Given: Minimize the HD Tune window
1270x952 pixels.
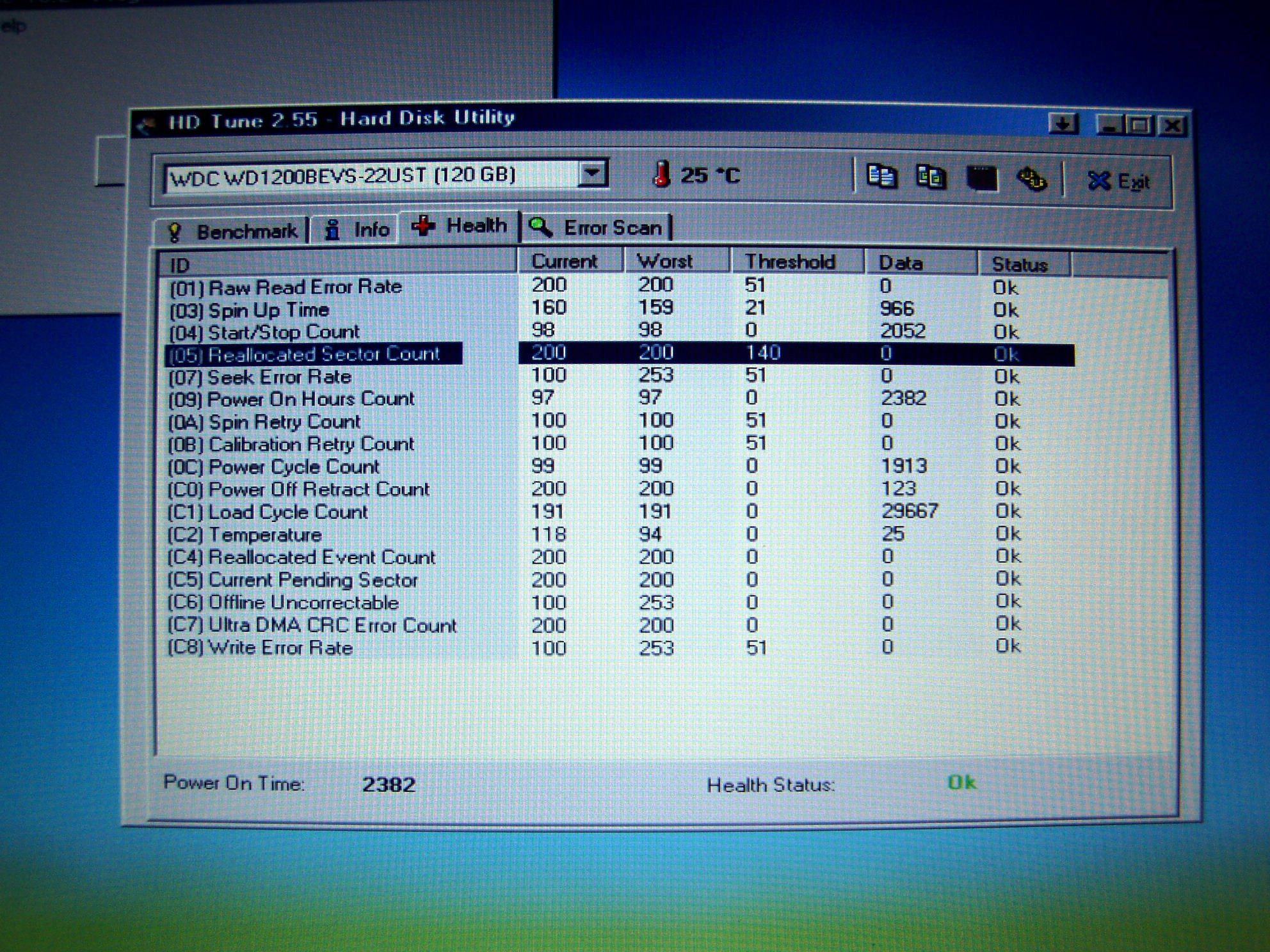Looking at the screenshot, I should pos(1109,125).
